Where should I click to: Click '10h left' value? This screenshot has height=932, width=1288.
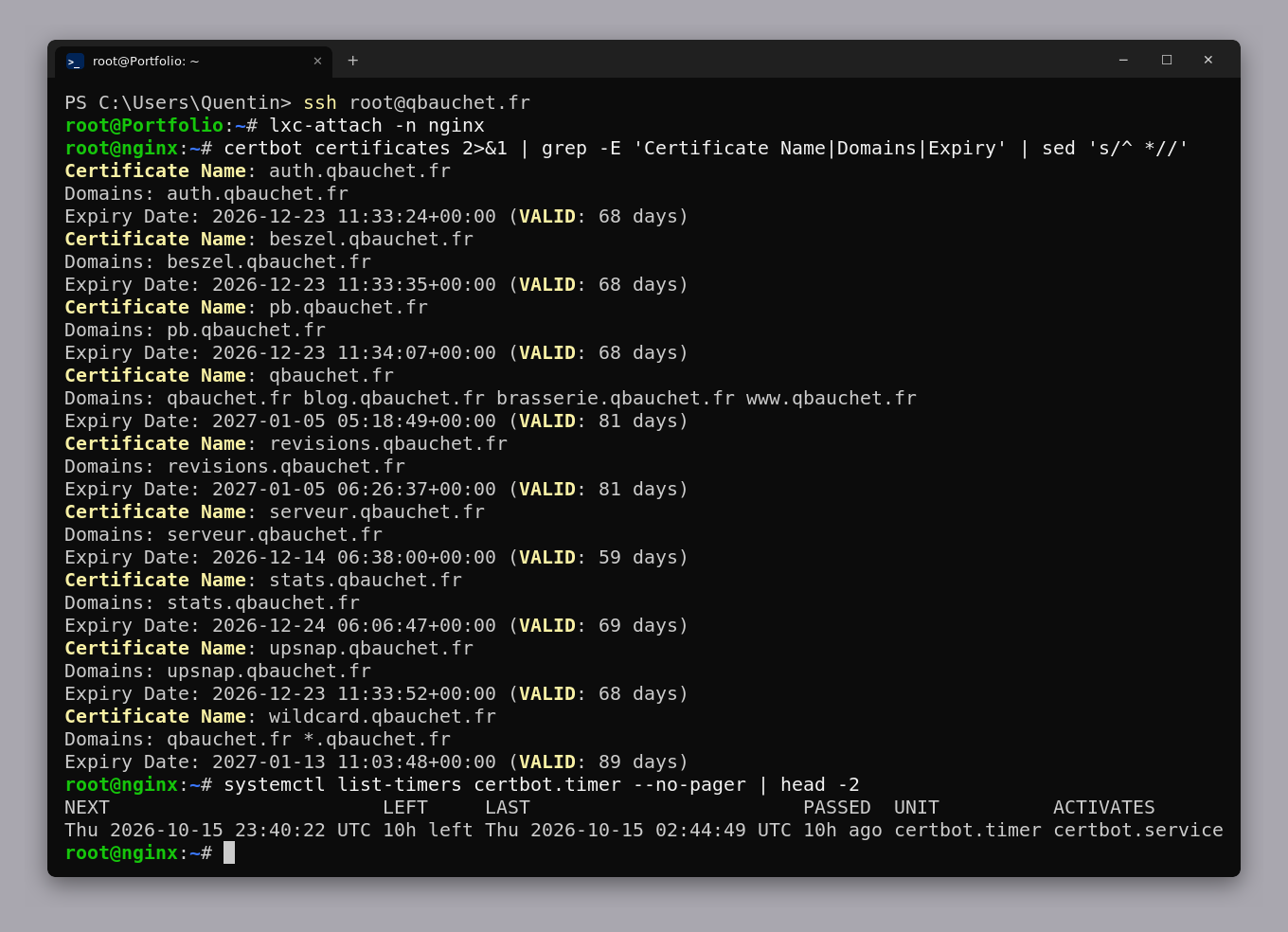coord(428,830)
